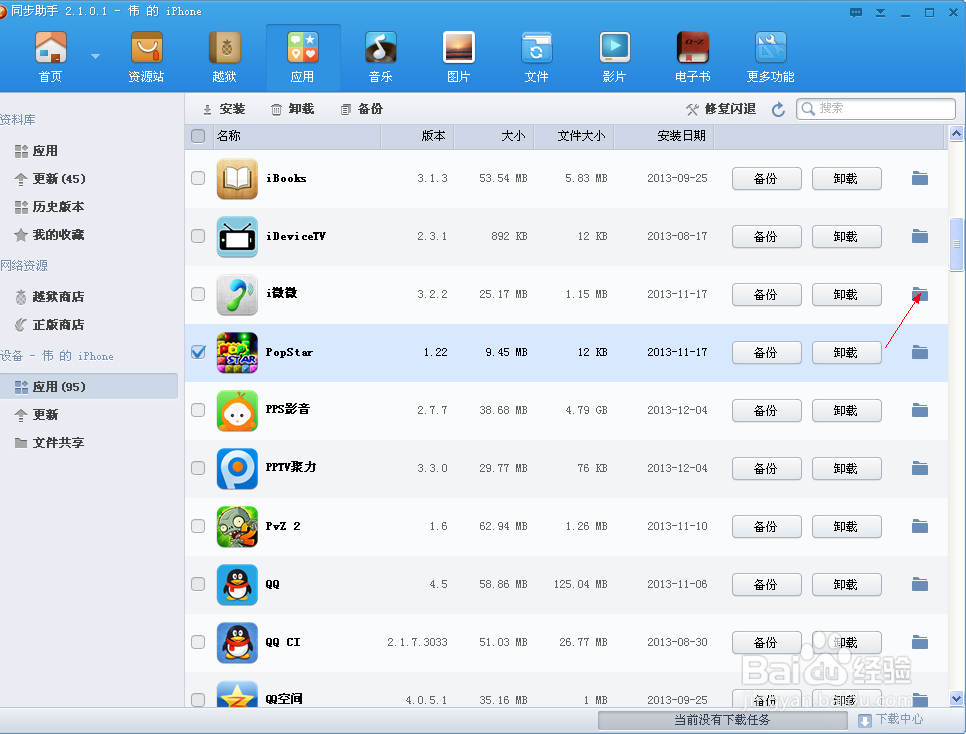Image resolution: width=966 pixels, height=734 pixels.
Task: Click the 备份 backup toolbar button
Action: click(x=362, y=109)
